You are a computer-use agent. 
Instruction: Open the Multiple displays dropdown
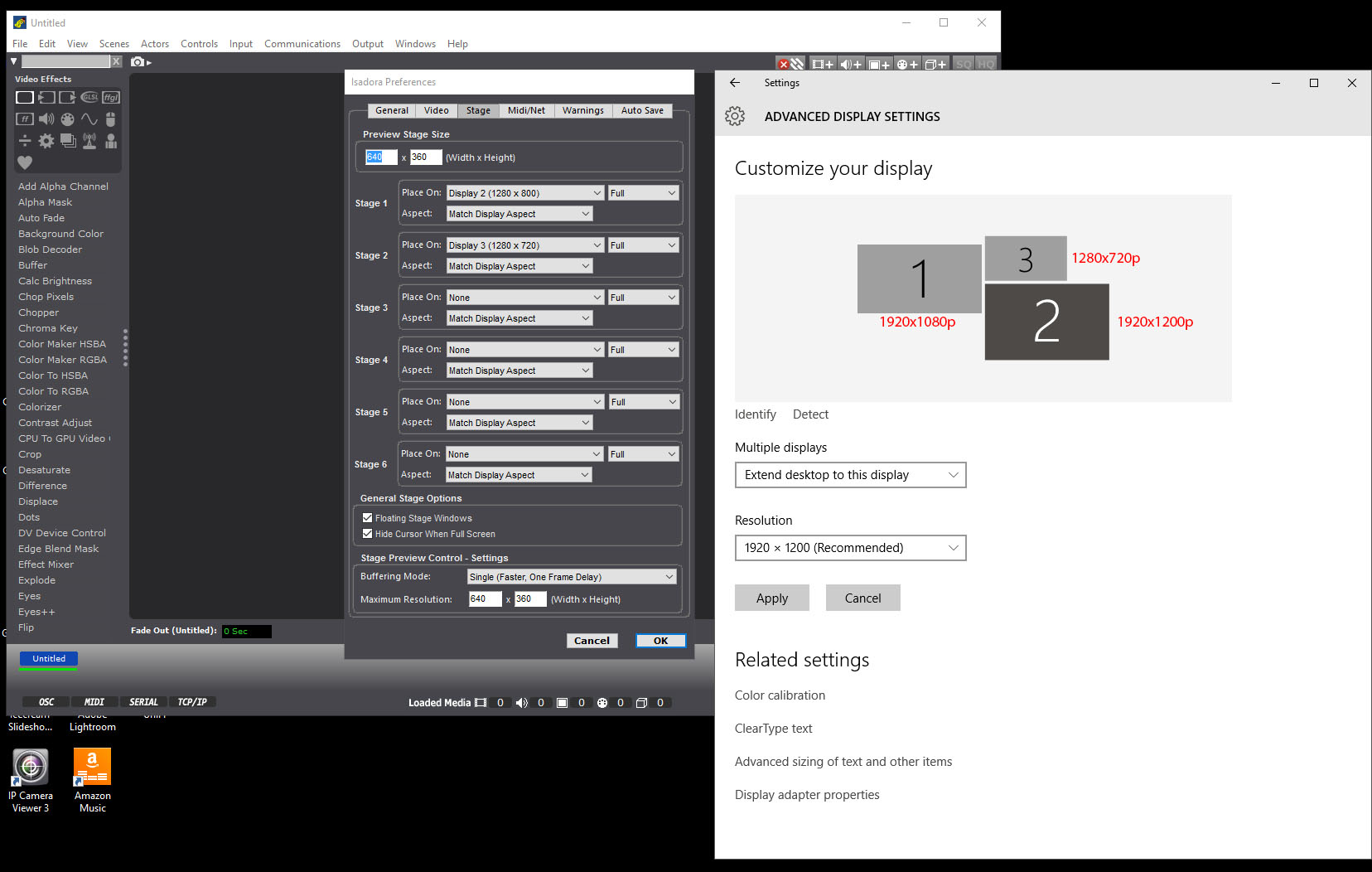pos(850,475)
